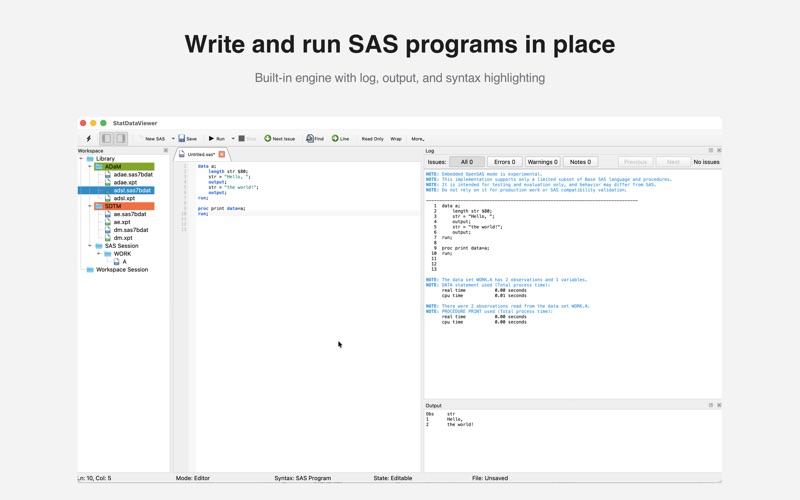Viewport: 800px width, 500px height.
Task: Click the Stop square button
Action: pos(247,139)
